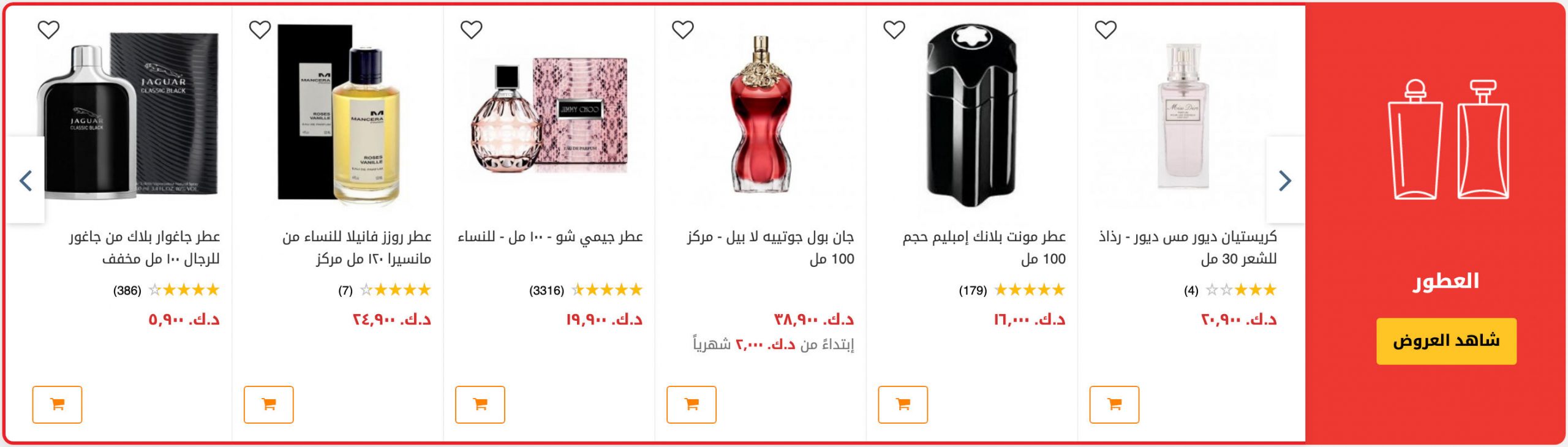The height and width of the screenshot is (447, 1568).
Task: View the Jaguar Classic Black rating stars
Action: [184, 290]
